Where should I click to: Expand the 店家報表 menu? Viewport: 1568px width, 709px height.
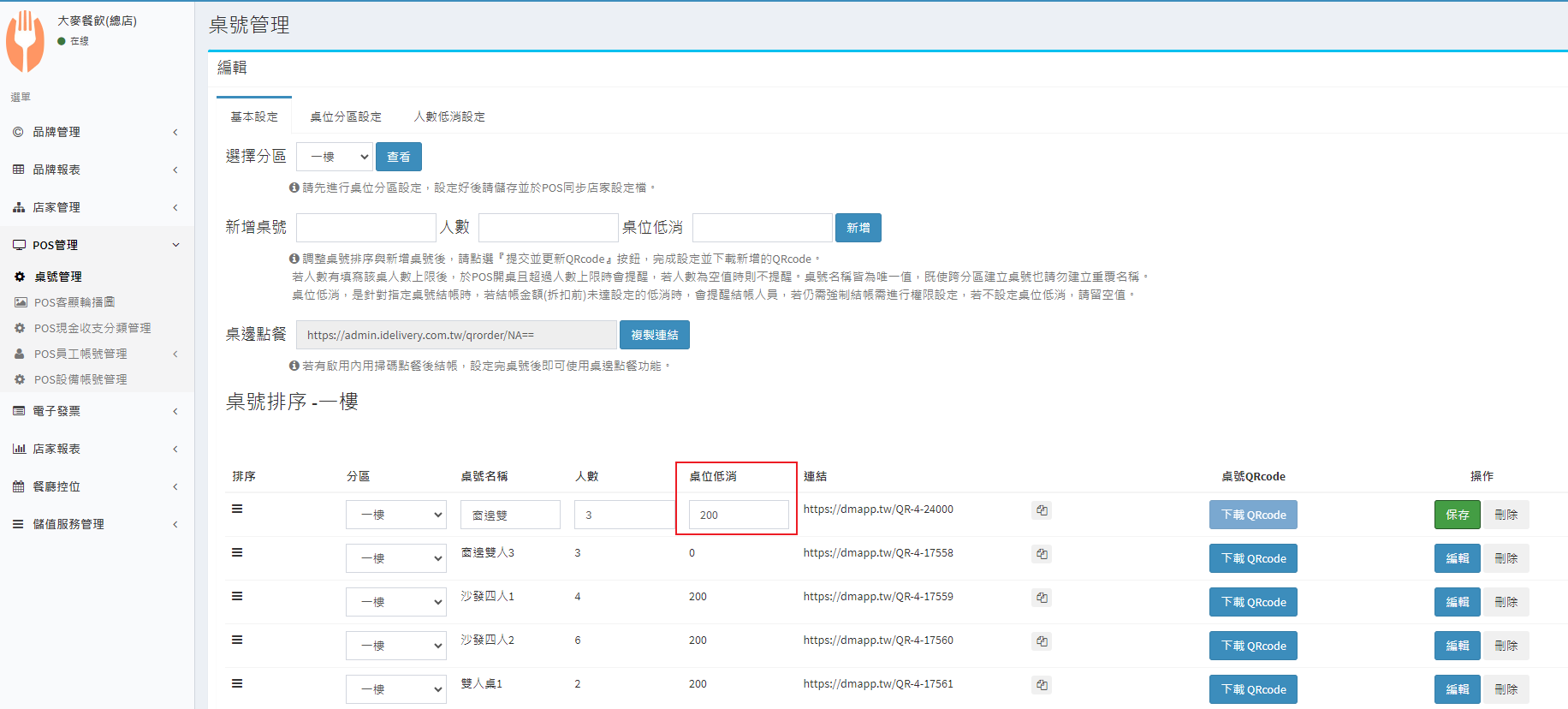(94, 449)
